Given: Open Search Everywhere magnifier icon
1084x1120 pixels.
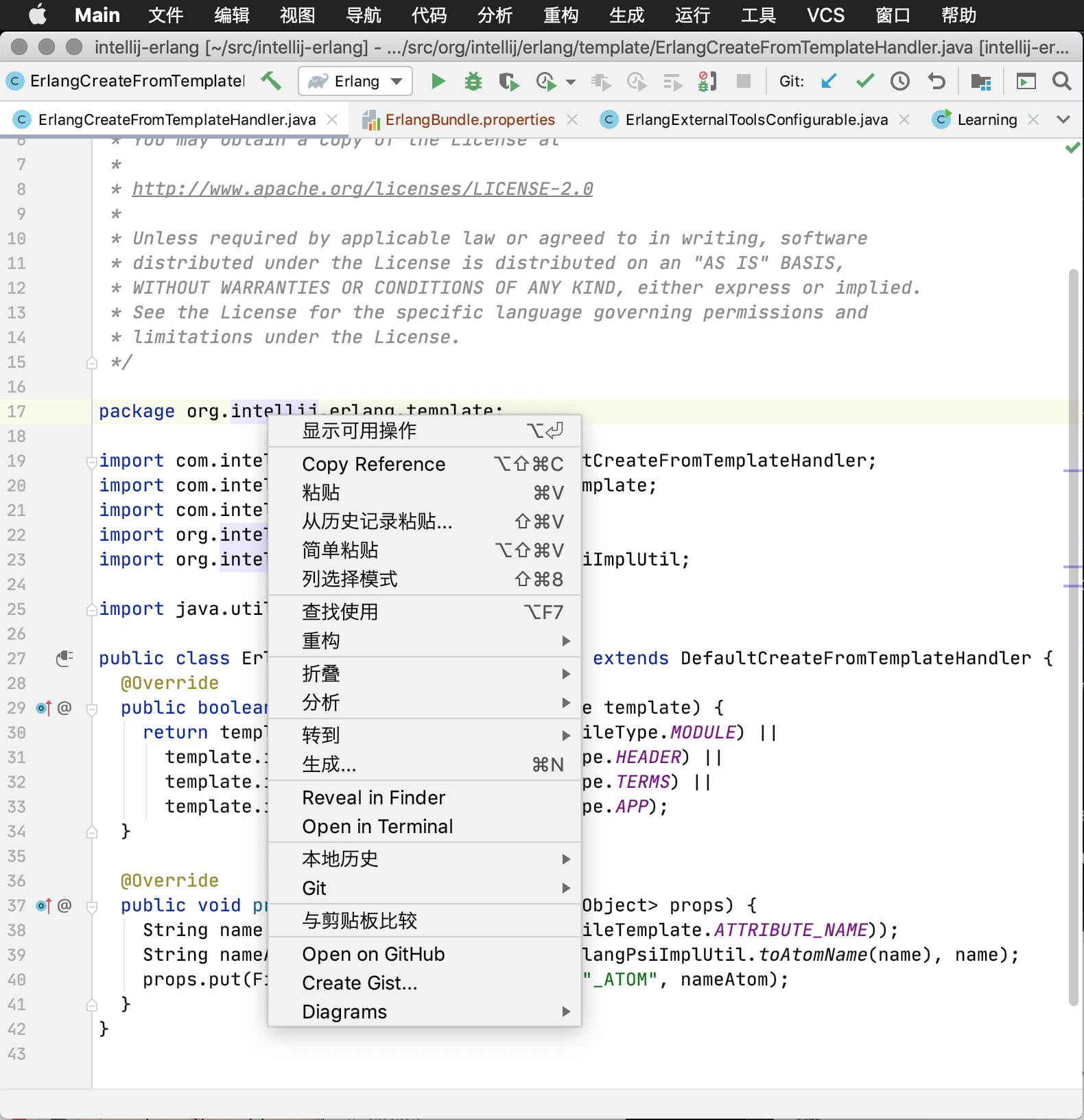Looking at the screenshot, I should coord(1061,82).
